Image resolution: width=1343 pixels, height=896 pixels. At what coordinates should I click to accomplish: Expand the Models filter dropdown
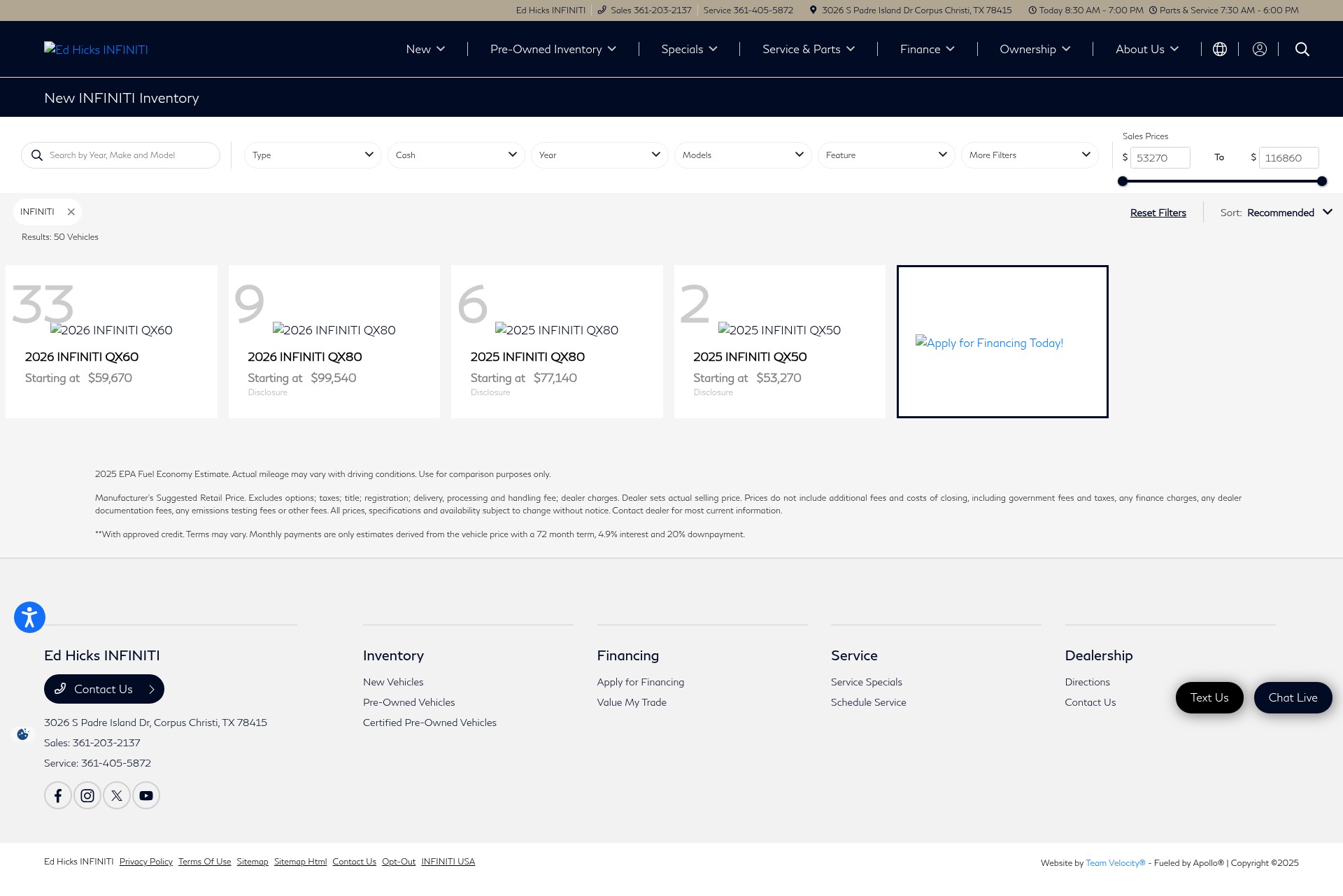[x=743, y=155]
